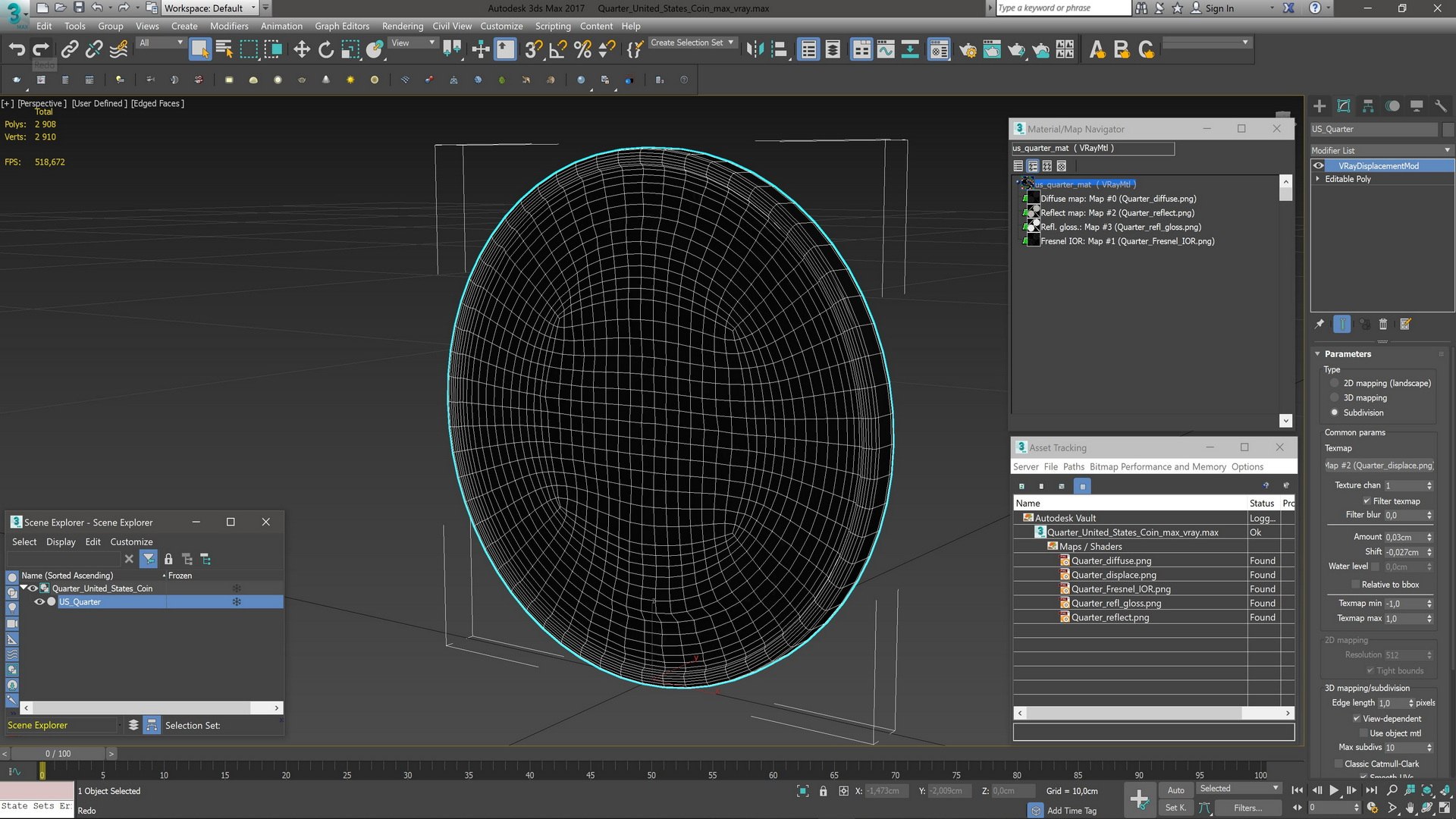Image resolution: width=1456 pixels, height=819 pixels.
Task: Click the Sign In link
Action: coord(1219,8)
